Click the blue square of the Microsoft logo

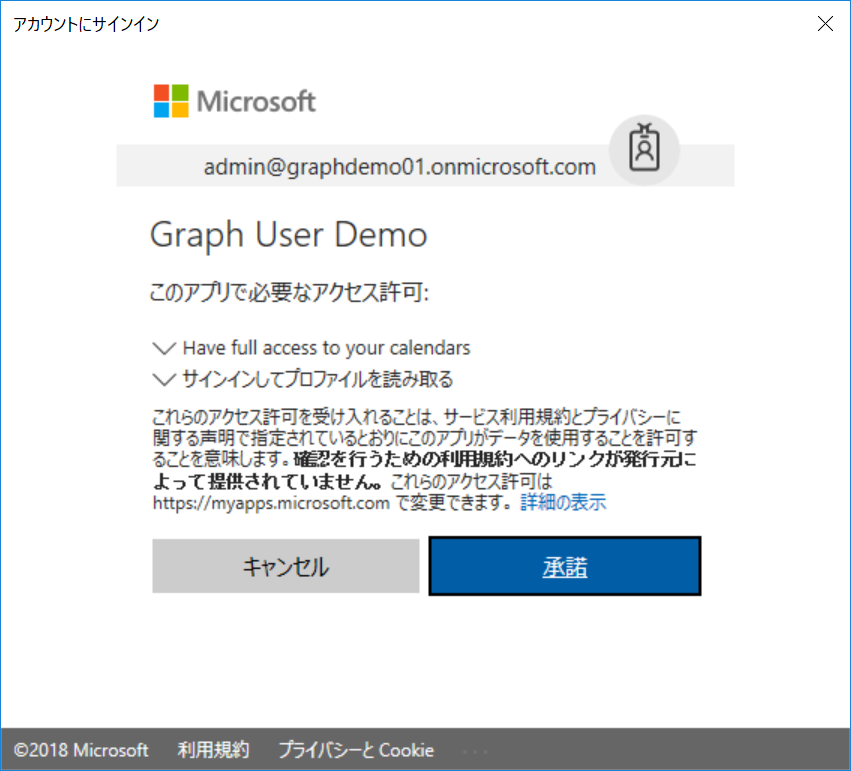161,110
